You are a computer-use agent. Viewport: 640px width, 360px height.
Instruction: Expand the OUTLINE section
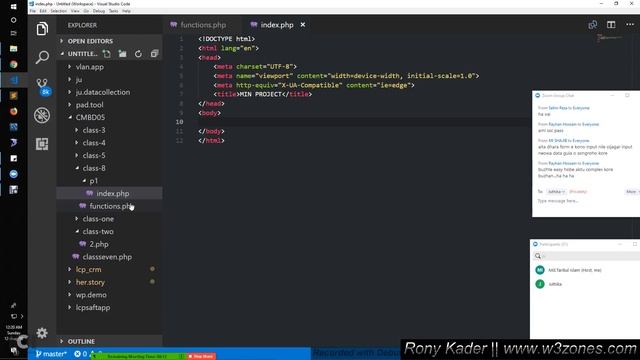[x=109, y=341]
